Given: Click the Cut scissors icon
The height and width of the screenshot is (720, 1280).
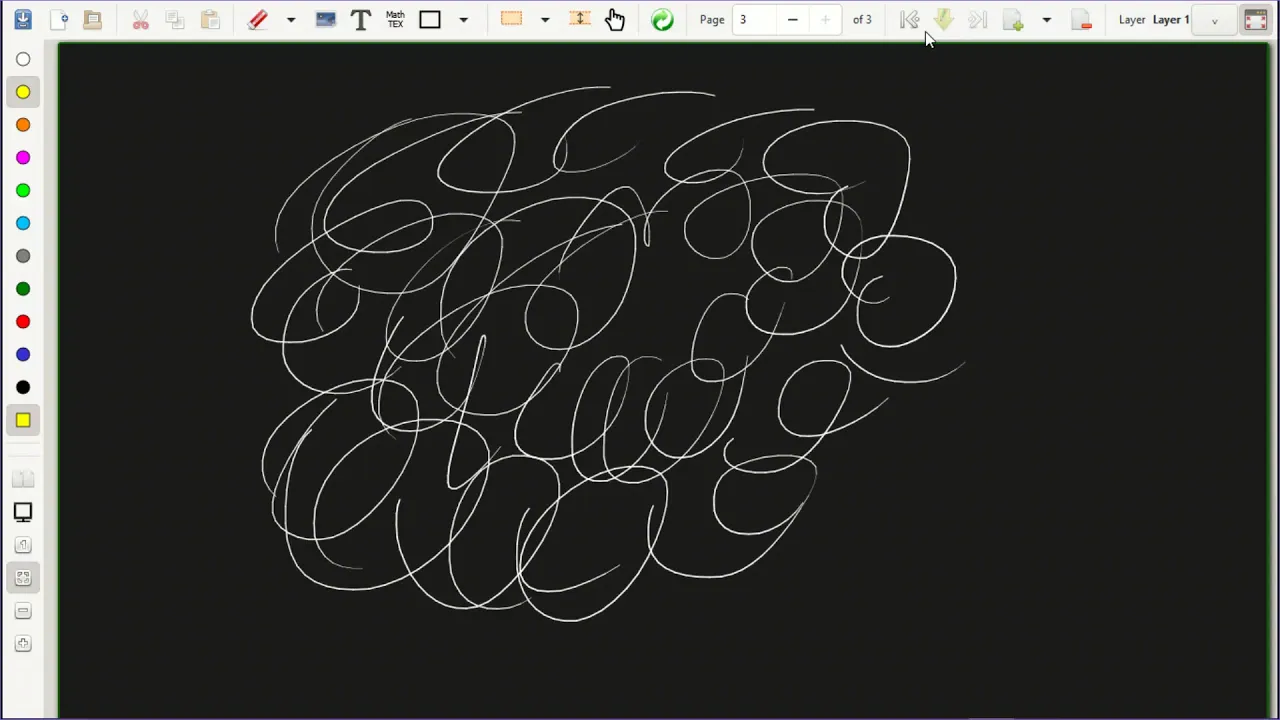Looking at the screenshot, I should (x=141, y=19).
